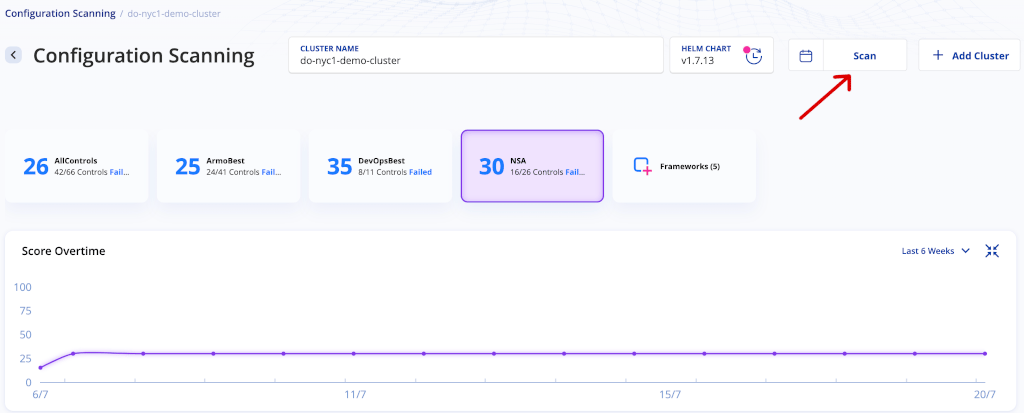Open the Last 6 Weeks dropdown
The image size is (1024, 413).
point(935,251)
